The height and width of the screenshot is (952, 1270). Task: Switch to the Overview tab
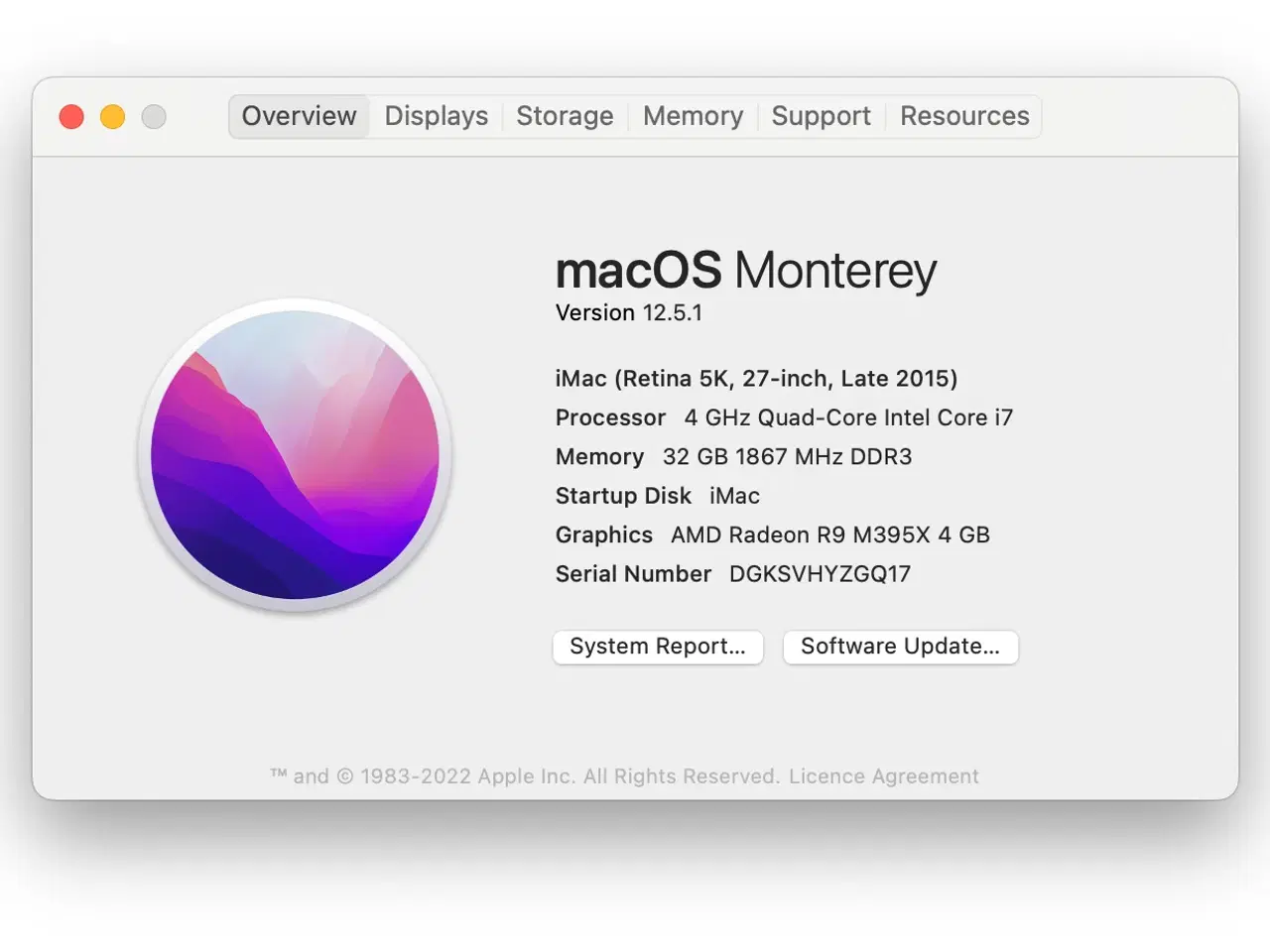point(299,116)
